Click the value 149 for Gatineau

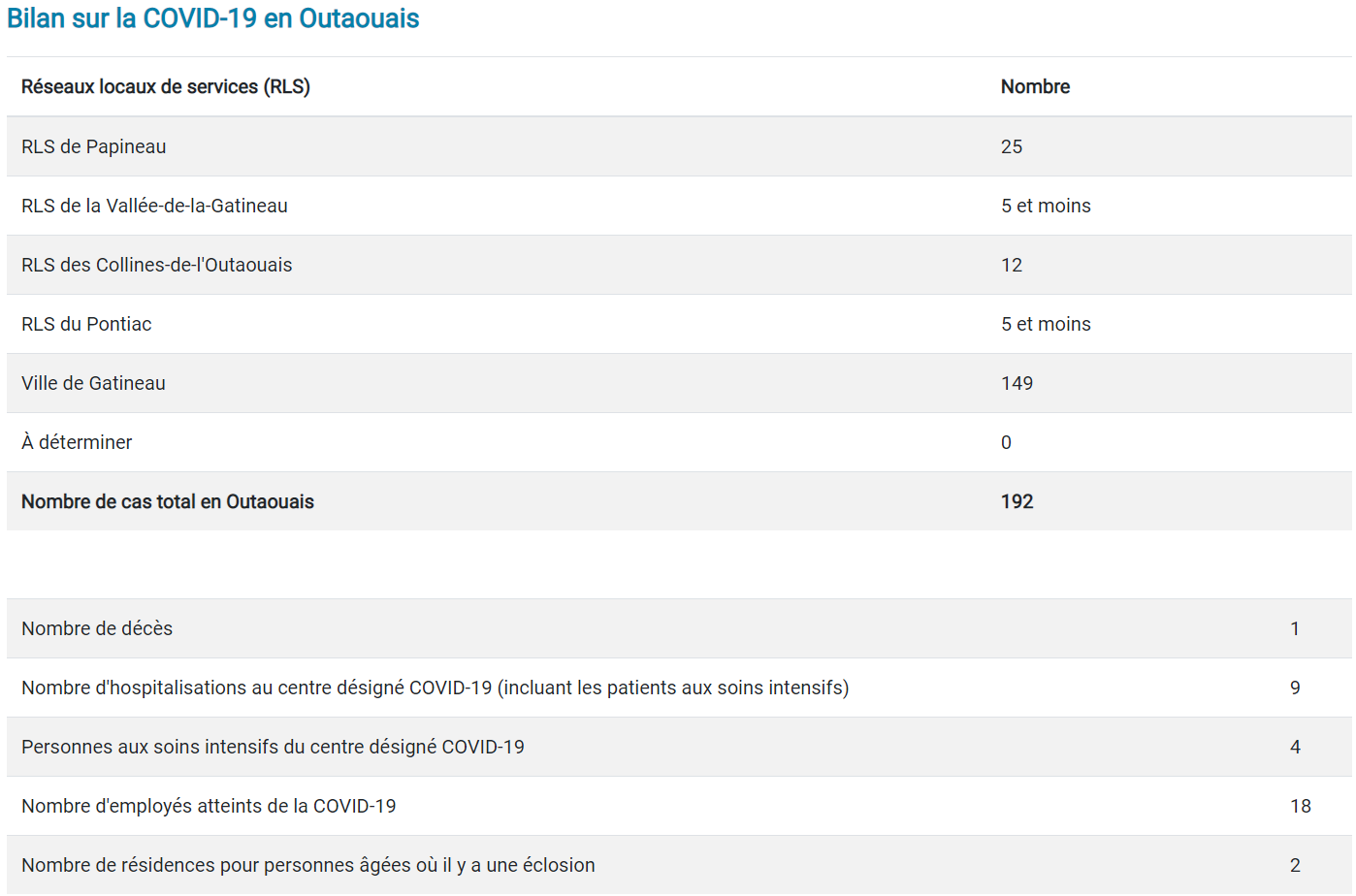[1017, 383]
